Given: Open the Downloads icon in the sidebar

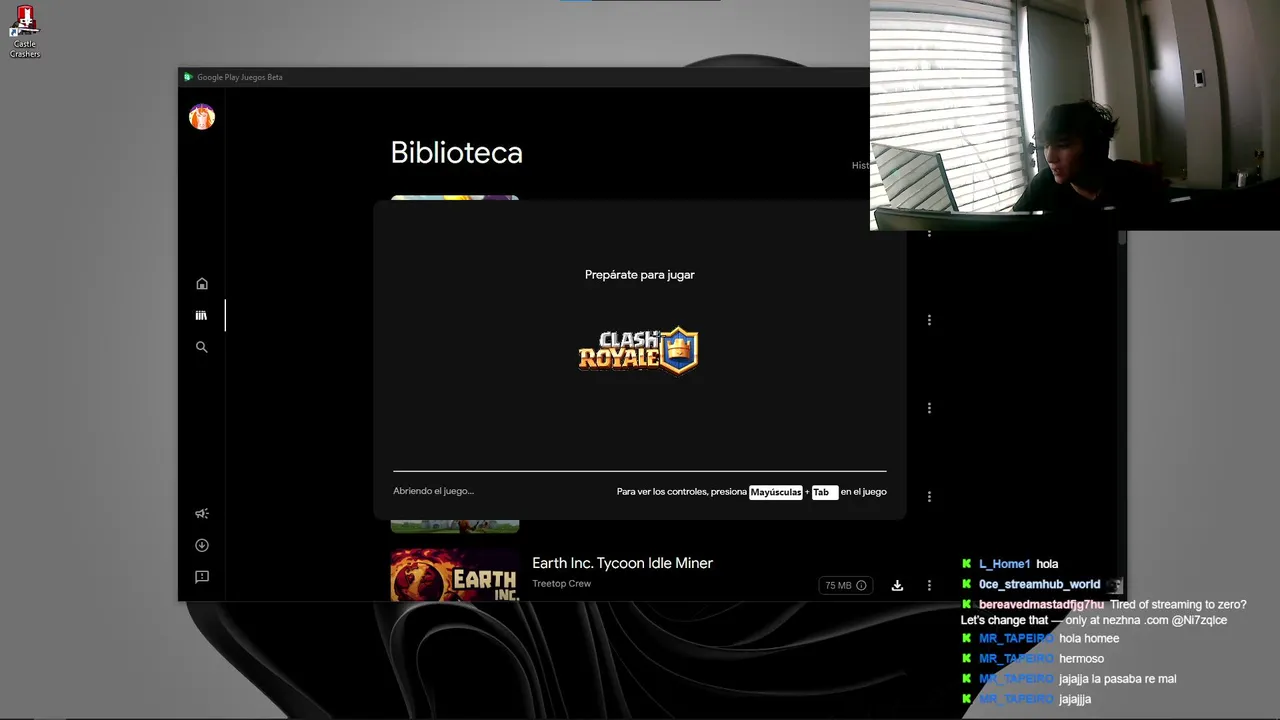Looking at the screenshot, I should pos(202,545).
